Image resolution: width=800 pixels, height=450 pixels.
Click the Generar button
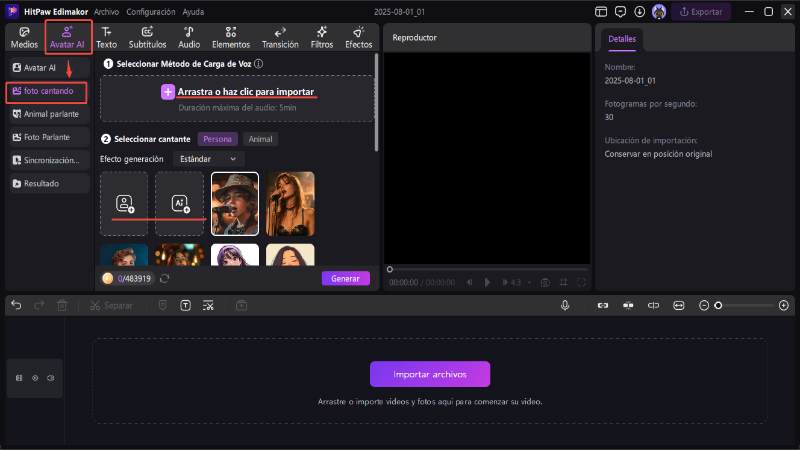click(x=345, y=279)
